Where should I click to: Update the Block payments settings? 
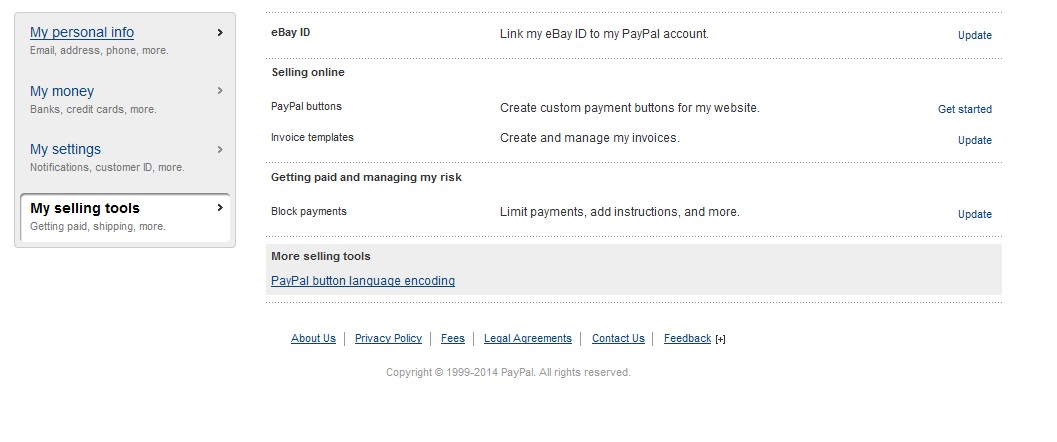point(974,214)
